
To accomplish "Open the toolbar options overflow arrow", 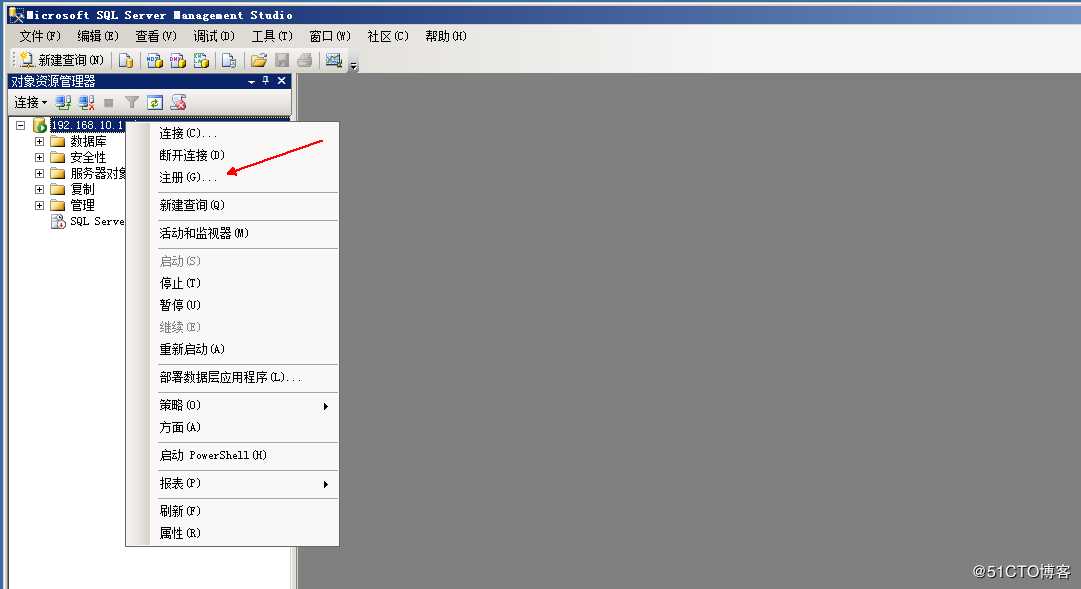I will 354,66.
